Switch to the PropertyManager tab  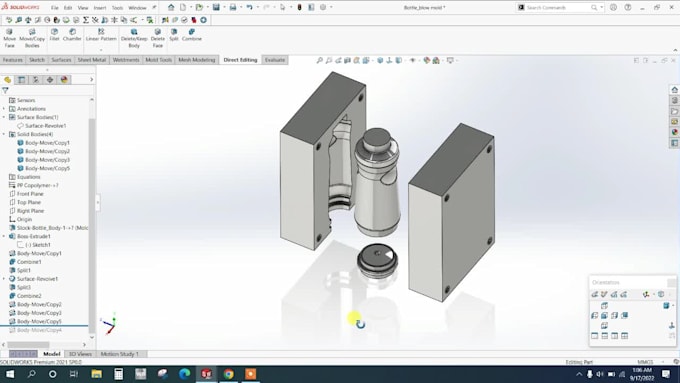click(22, 80)
